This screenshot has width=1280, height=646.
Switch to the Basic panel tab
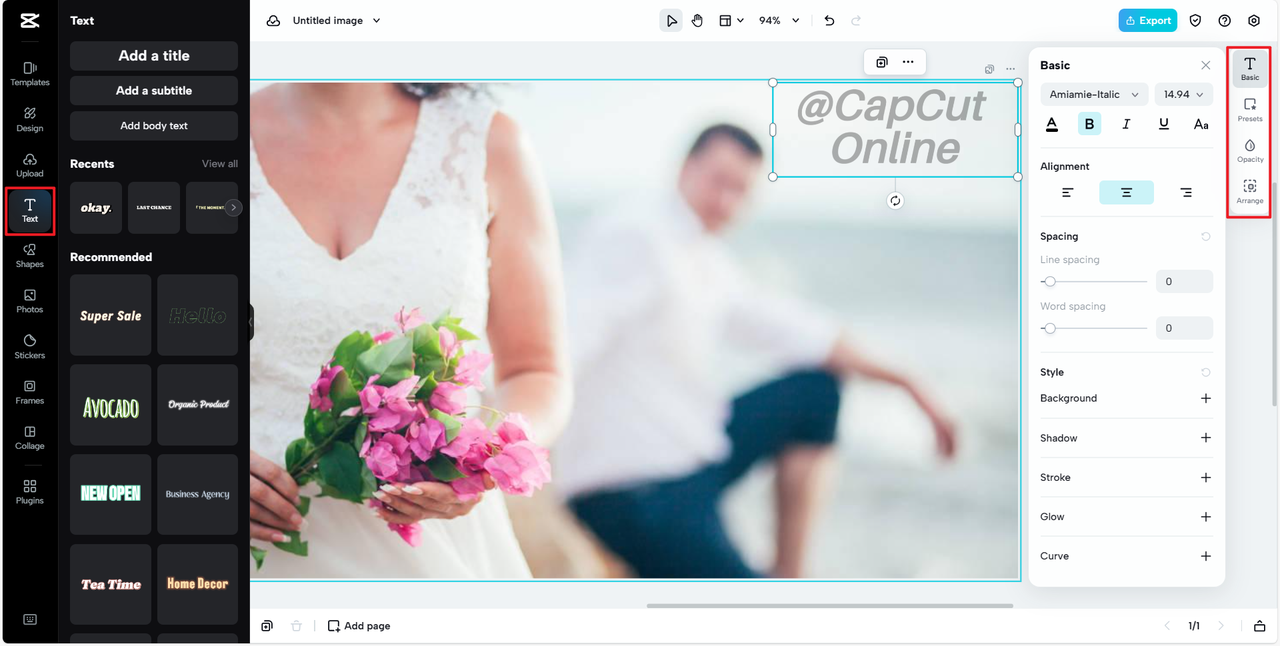(1250, 69)
